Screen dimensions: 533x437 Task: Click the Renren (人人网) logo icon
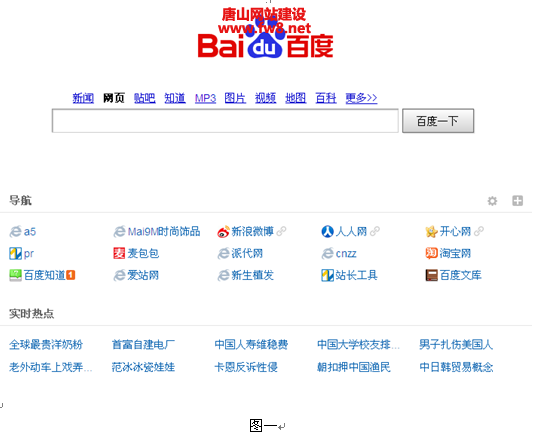[327, 231]
